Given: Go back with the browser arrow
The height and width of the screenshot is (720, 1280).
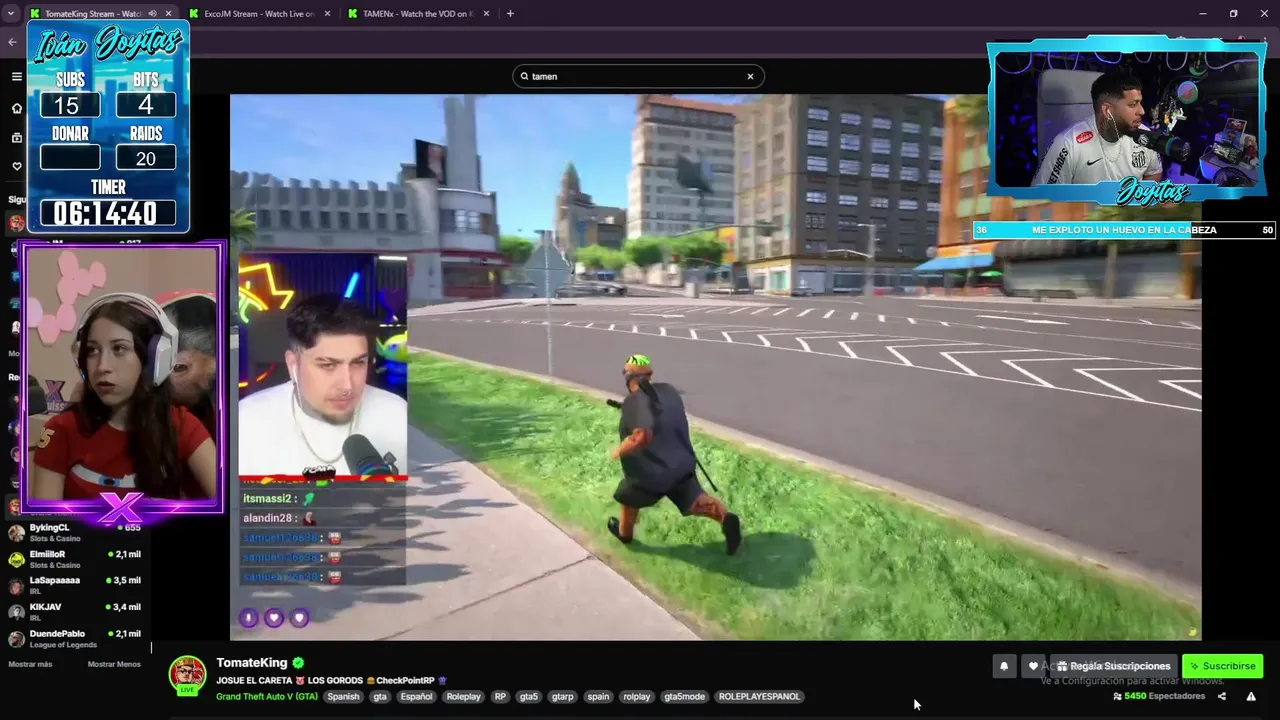Looking at the screenshot, I should point(12,42).
